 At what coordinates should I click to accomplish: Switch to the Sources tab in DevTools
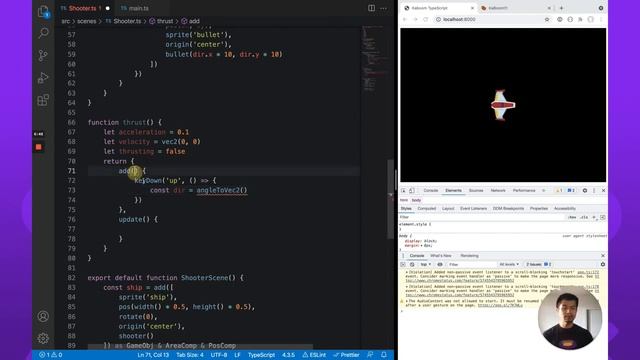(x=476, y=191)
